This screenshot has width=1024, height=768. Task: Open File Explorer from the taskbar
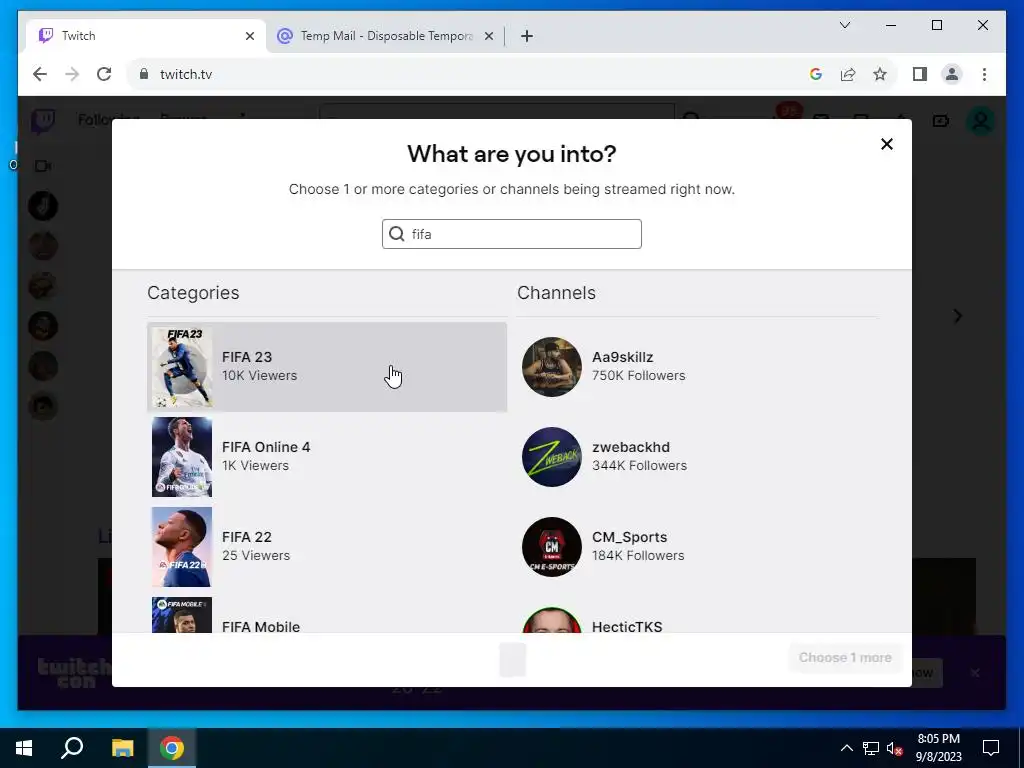coord(122,748)
